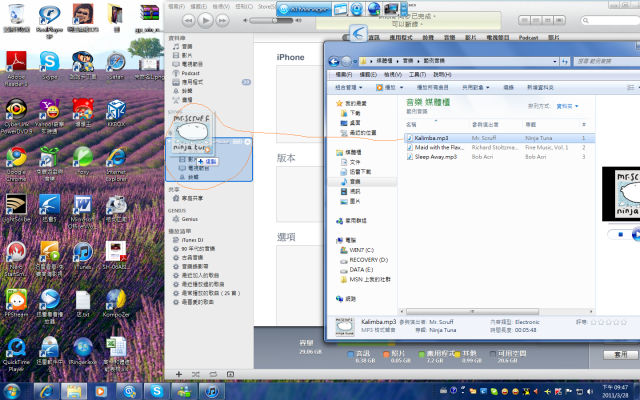The height and width of the screenshot is (400, 640).
Task: Open the Organize dropdown in Explorer toolbar
Action: tap(348, 87)
